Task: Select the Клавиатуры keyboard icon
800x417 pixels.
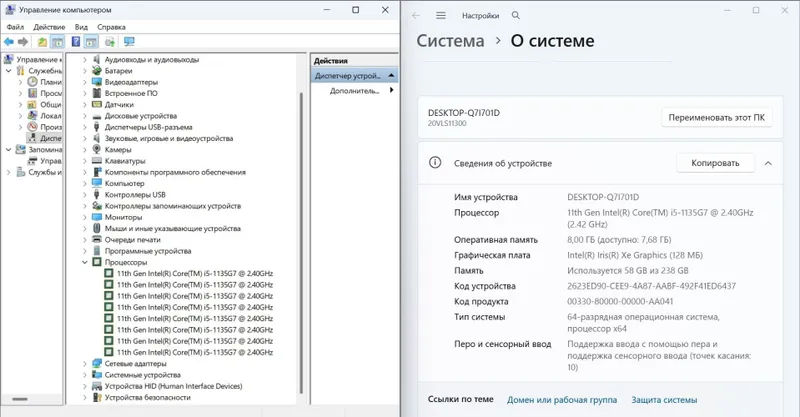Action: (x=97, y=161)
